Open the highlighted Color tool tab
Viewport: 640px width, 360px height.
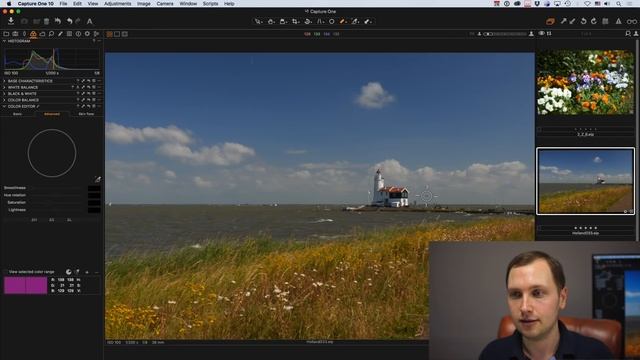point(33,34)
